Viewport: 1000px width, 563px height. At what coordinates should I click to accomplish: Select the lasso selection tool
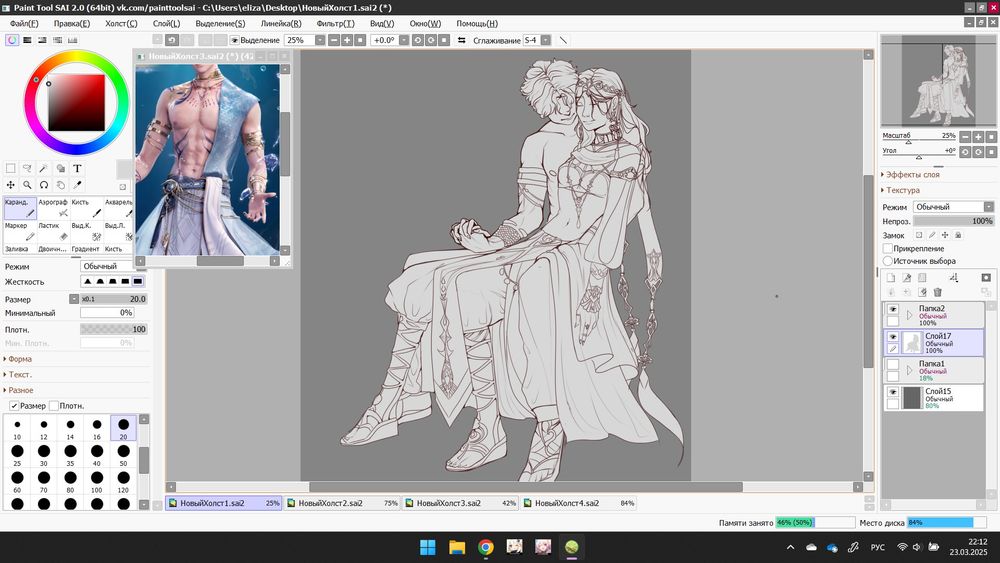click(27, 168)
